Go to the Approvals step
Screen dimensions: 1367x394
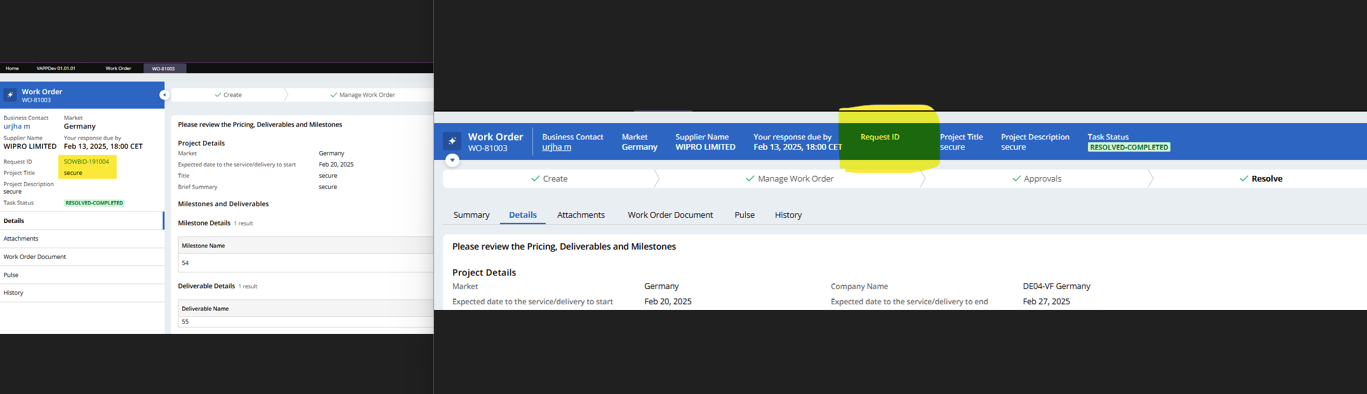1036,179
